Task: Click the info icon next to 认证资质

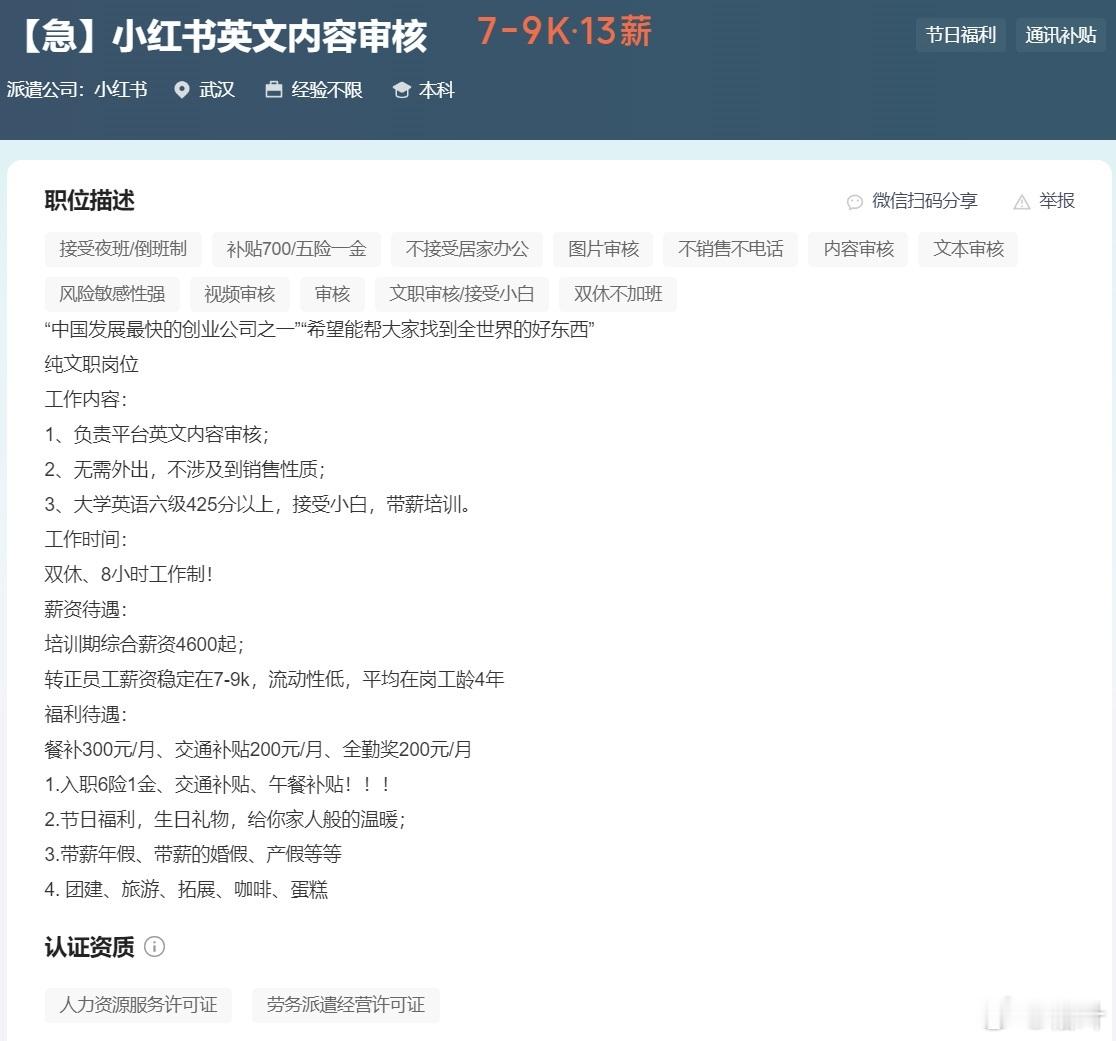Action: pos(156,948)
